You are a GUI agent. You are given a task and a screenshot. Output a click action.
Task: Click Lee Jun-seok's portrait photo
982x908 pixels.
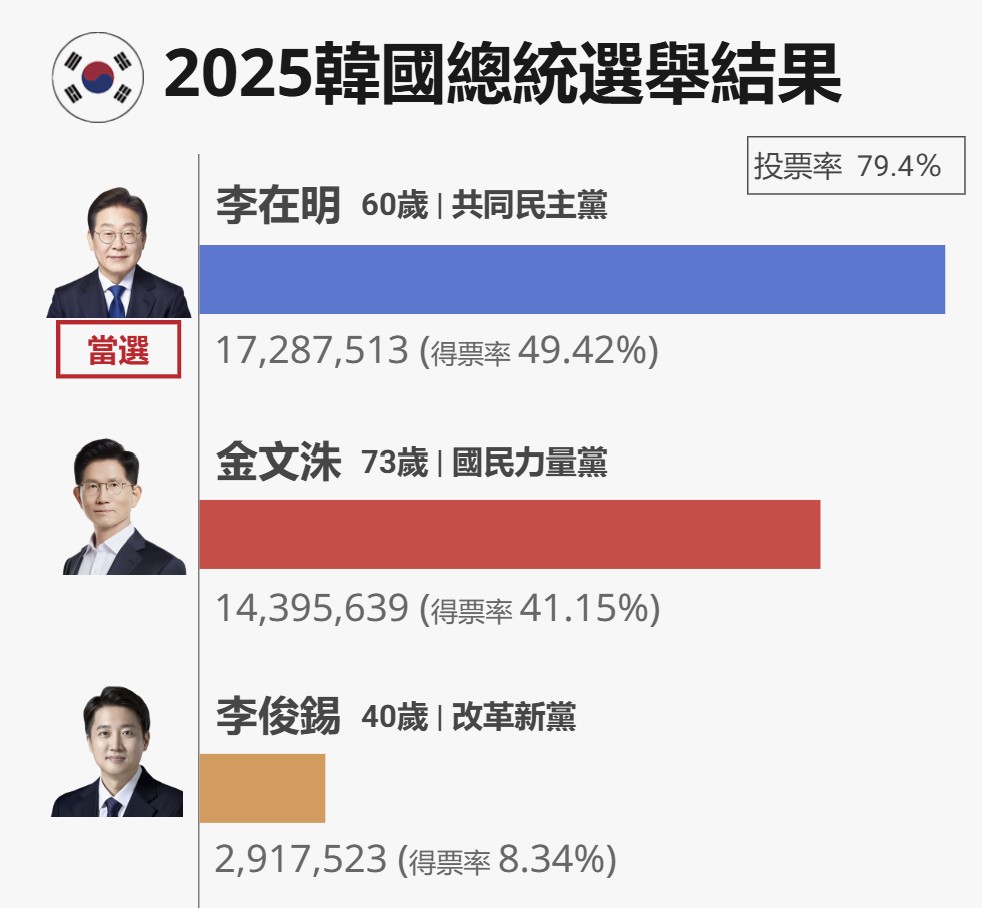click(x=117, y=751)
